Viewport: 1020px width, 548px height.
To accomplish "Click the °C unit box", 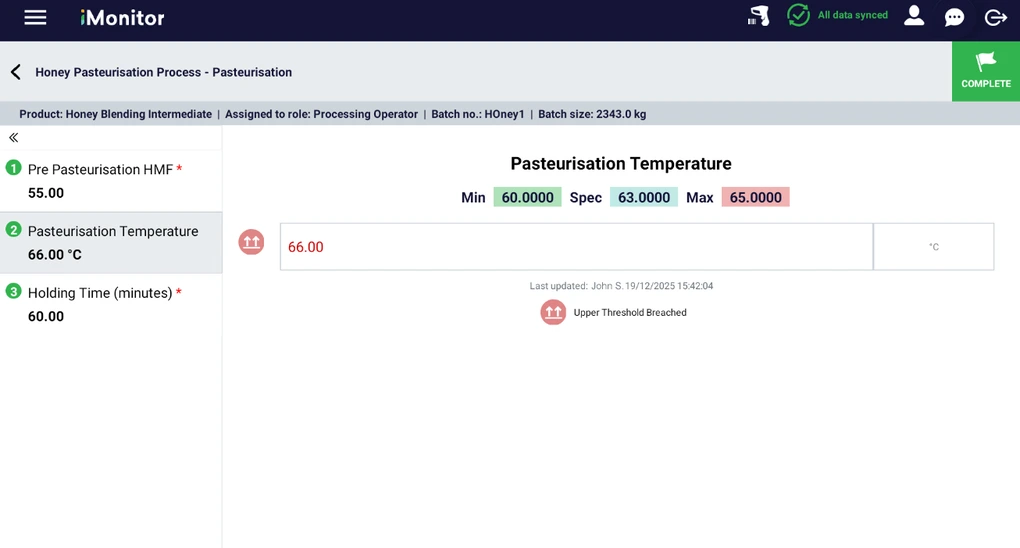I will point(933,247).
